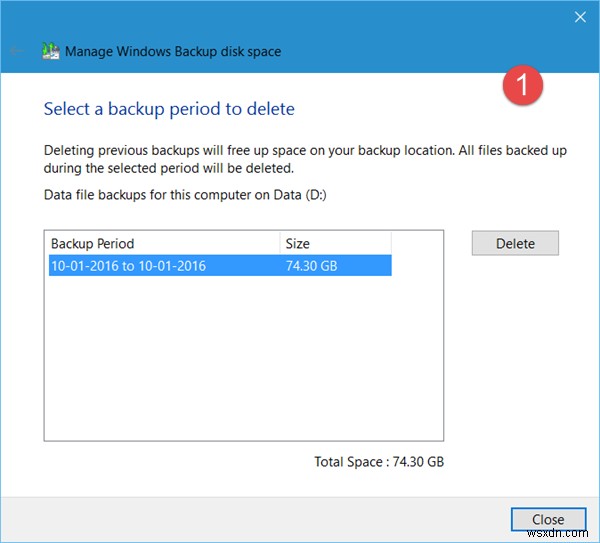The width and height of the screenshot is (600, 543).
Task: Click the Backup Period column header
Action: tap(165, 243)
